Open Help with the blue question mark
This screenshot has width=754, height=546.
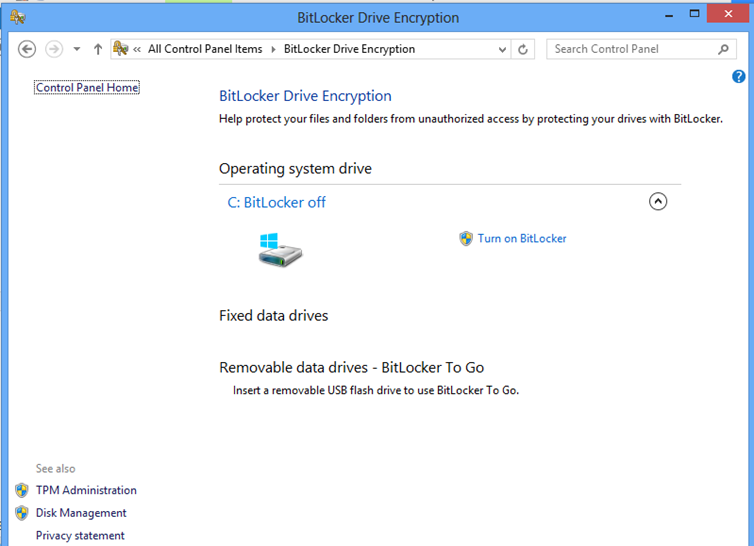[739, 76]
